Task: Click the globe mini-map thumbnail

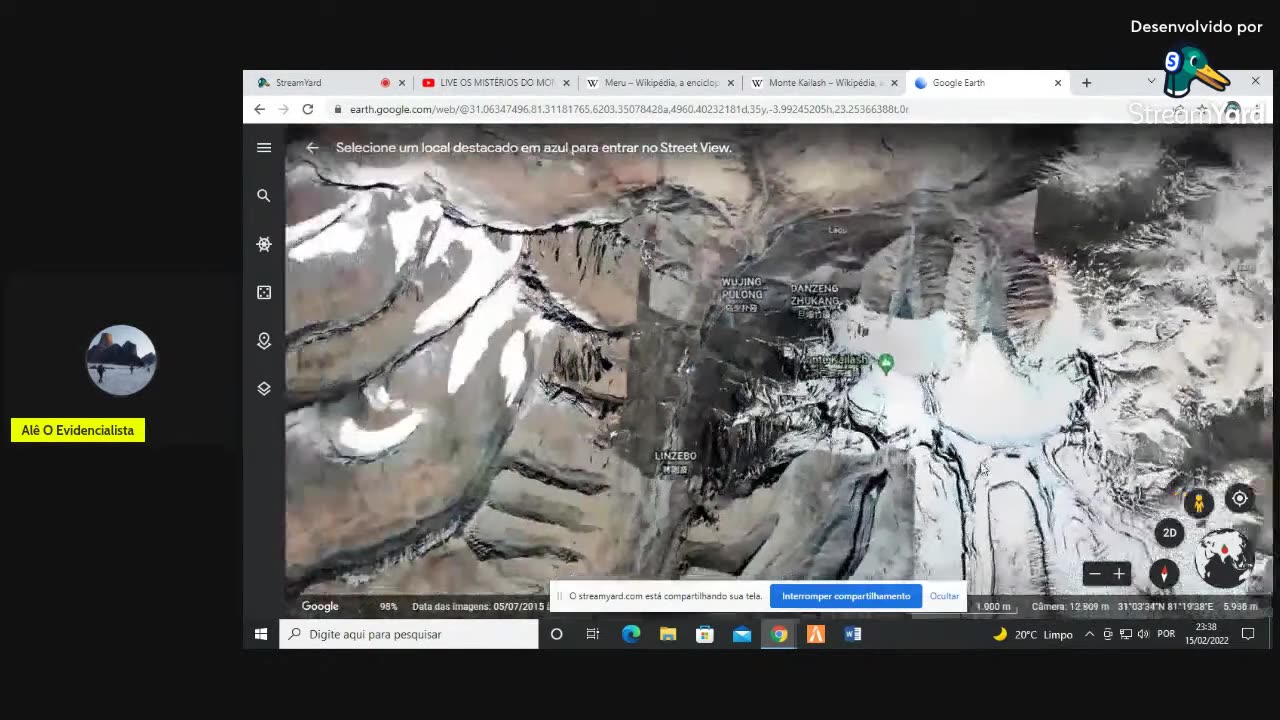Action: [1223, 557]
